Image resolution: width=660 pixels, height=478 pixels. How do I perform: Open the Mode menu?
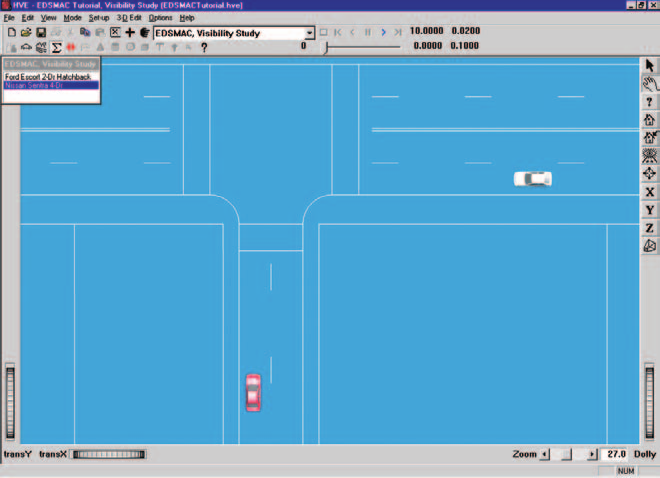pyautogui.click(x=72, y=18)
